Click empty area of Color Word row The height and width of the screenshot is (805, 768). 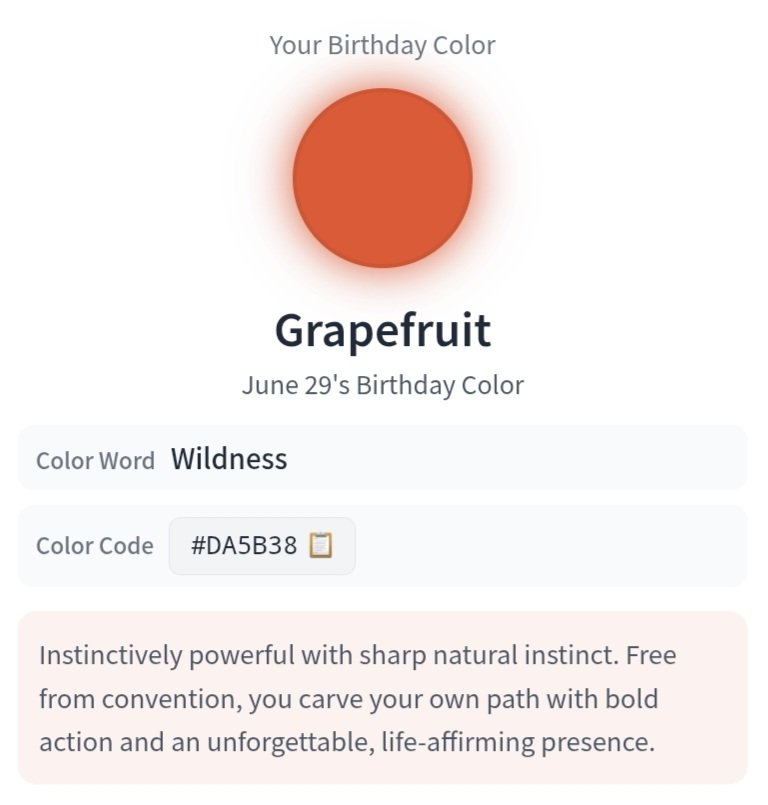point(513,458)
